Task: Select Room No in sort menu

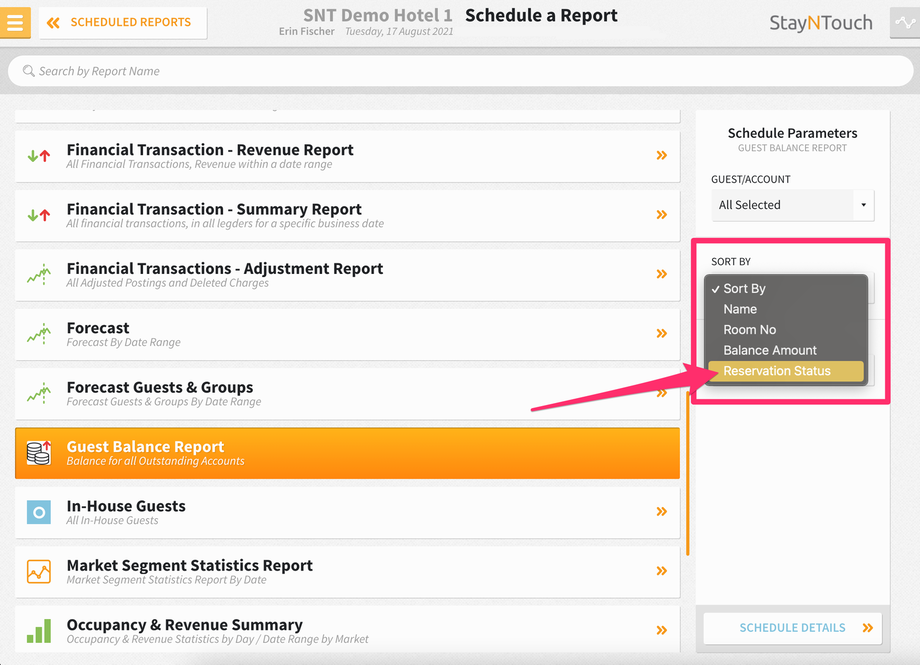Action: point(786,330)
